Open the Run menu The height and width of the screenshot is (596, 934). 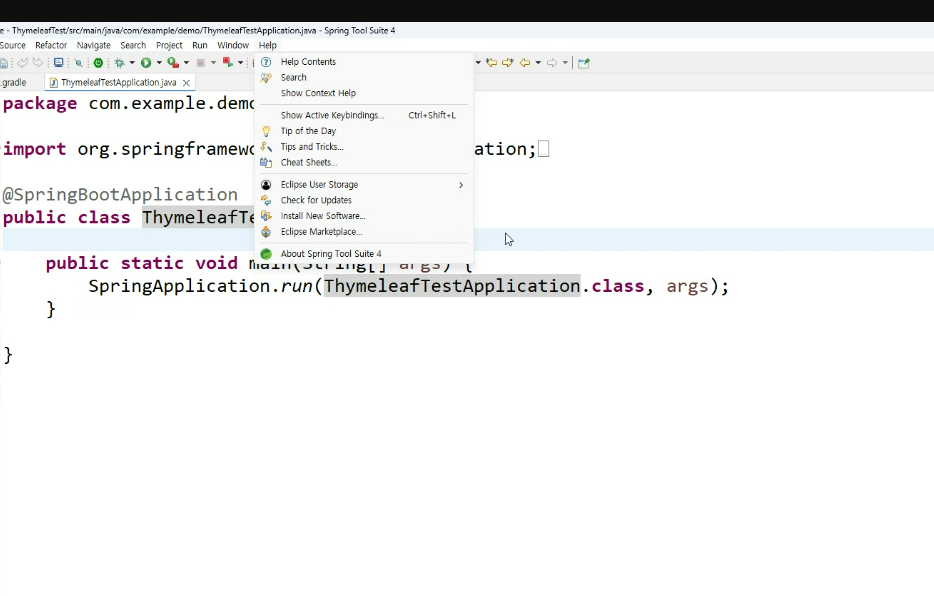[x=200, y=45]
